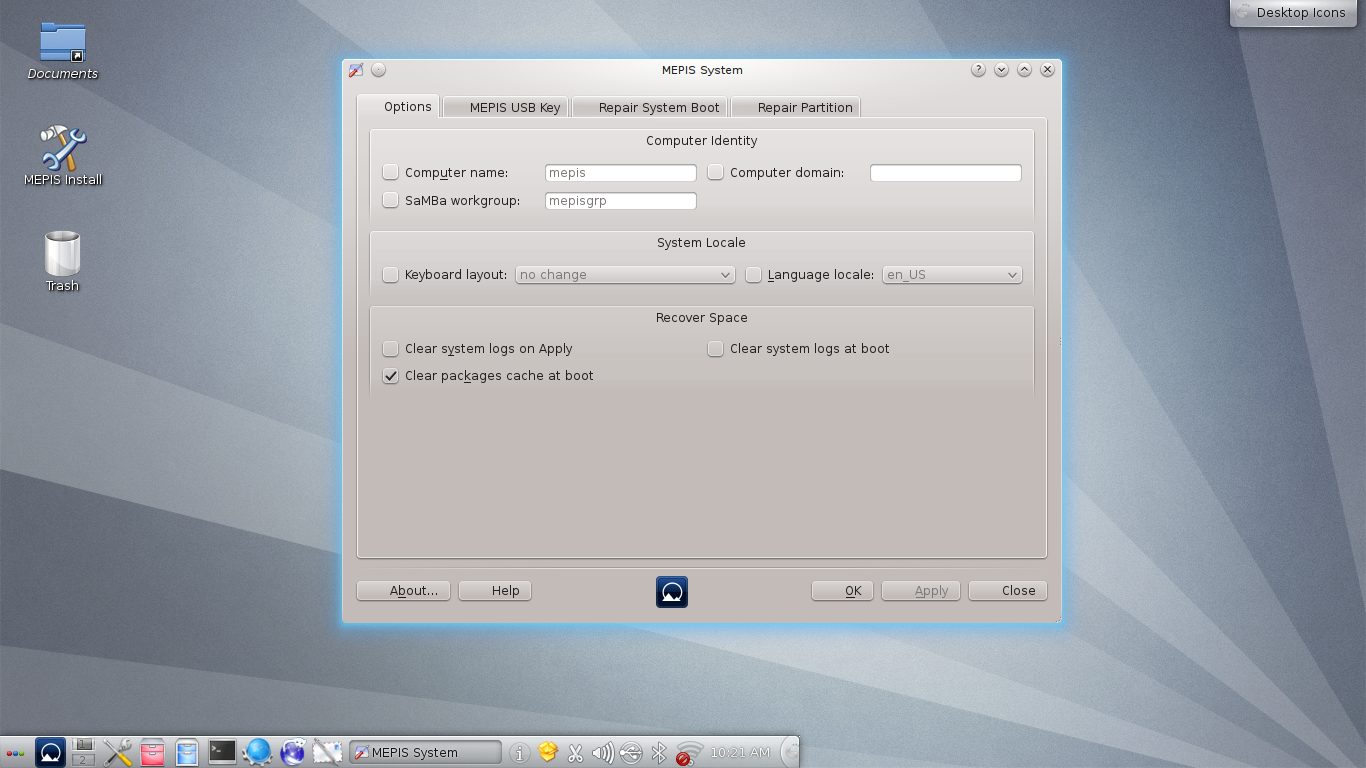Click the MEPIS logo in dialog footer
The height and width of the screenshot is (768, 1366).
pos(672,592)
